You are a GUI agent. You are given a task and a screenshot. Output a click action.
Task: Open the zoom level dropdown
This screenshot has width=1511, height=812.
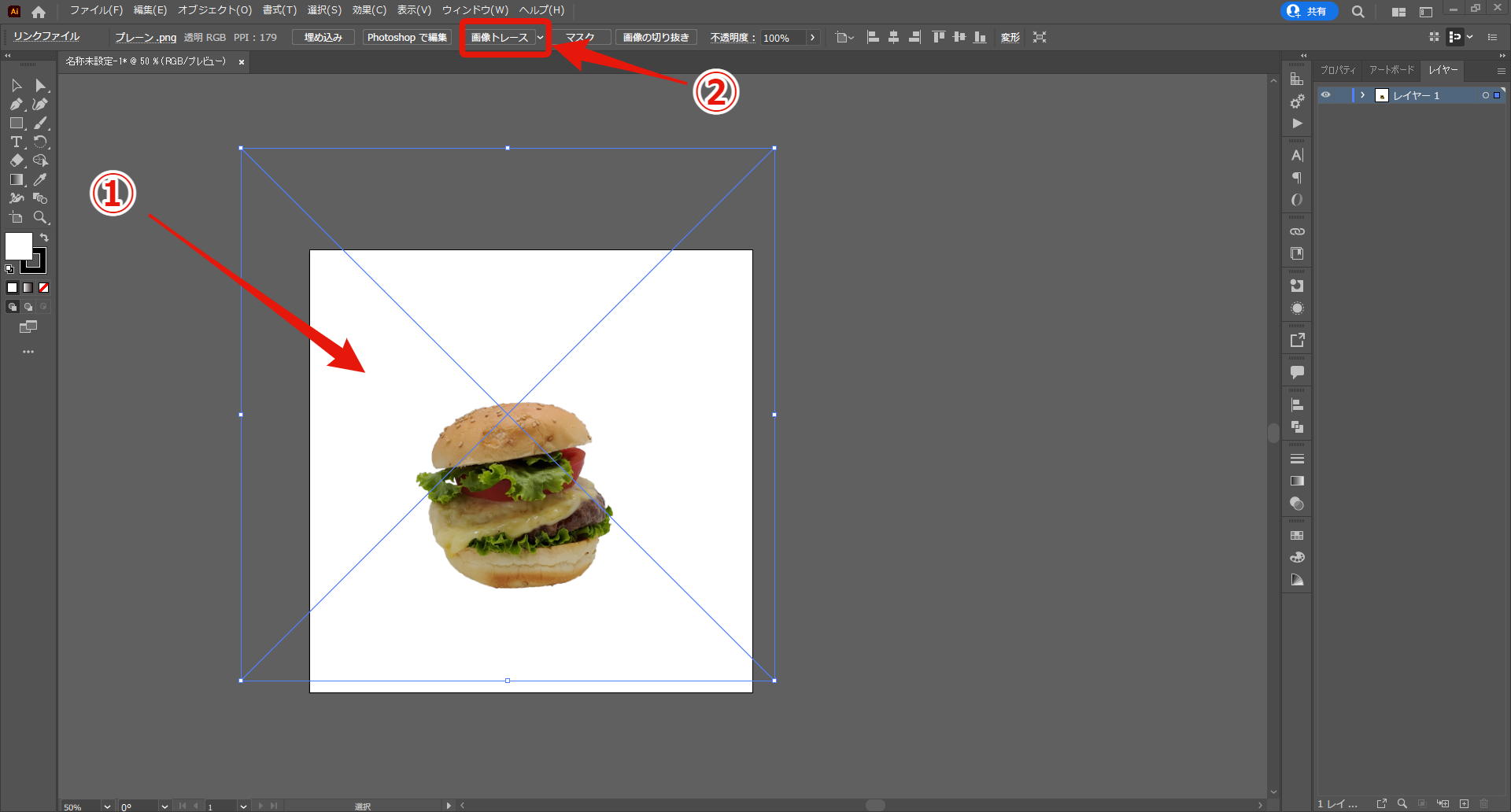(x=107, y=806)
